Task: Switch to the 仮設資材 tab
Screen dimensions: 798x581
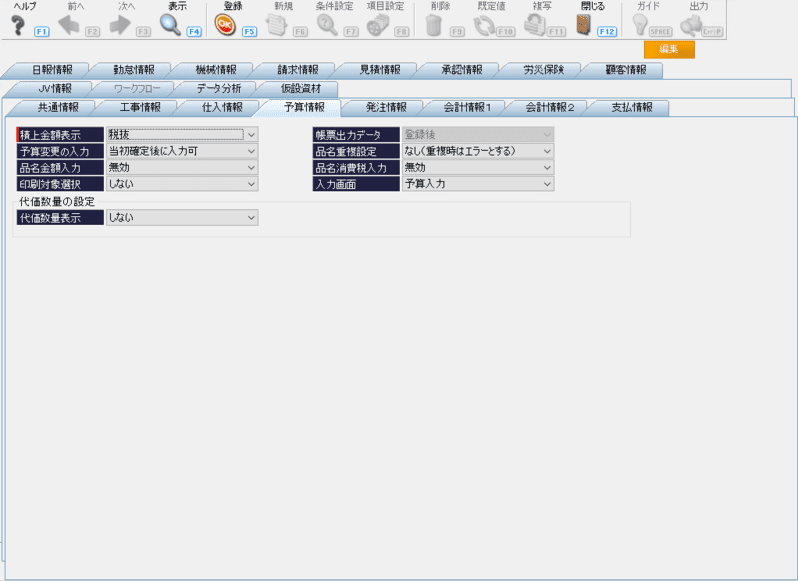Action: [x=301, y=89]
